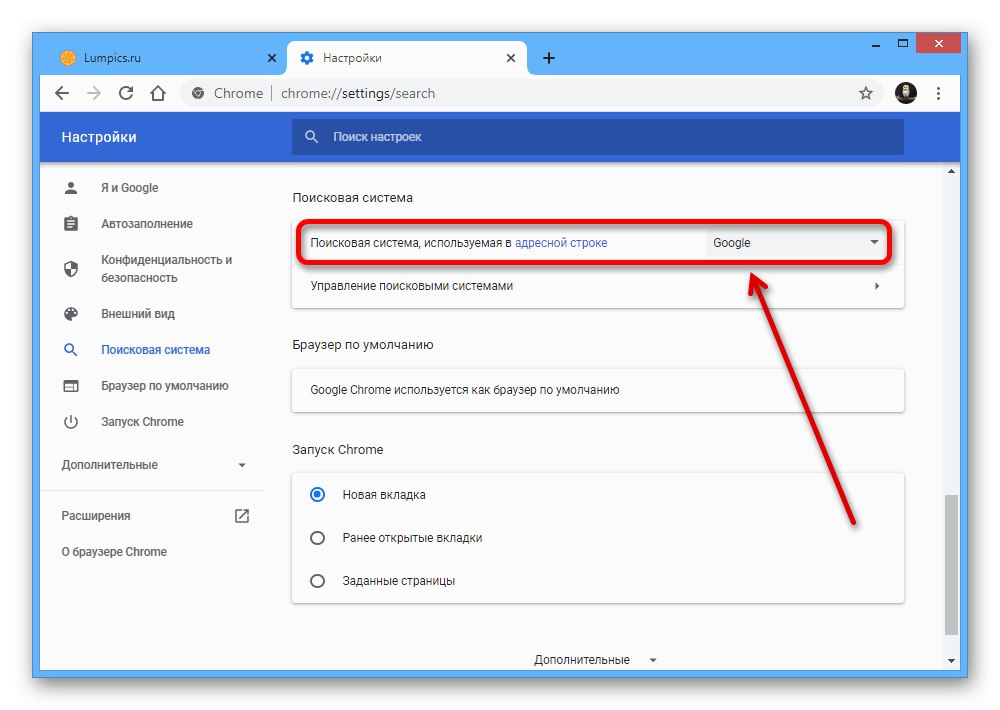The image size is (1000, 710).
Task: Open the адресной строке link
Action: point(561,243)
